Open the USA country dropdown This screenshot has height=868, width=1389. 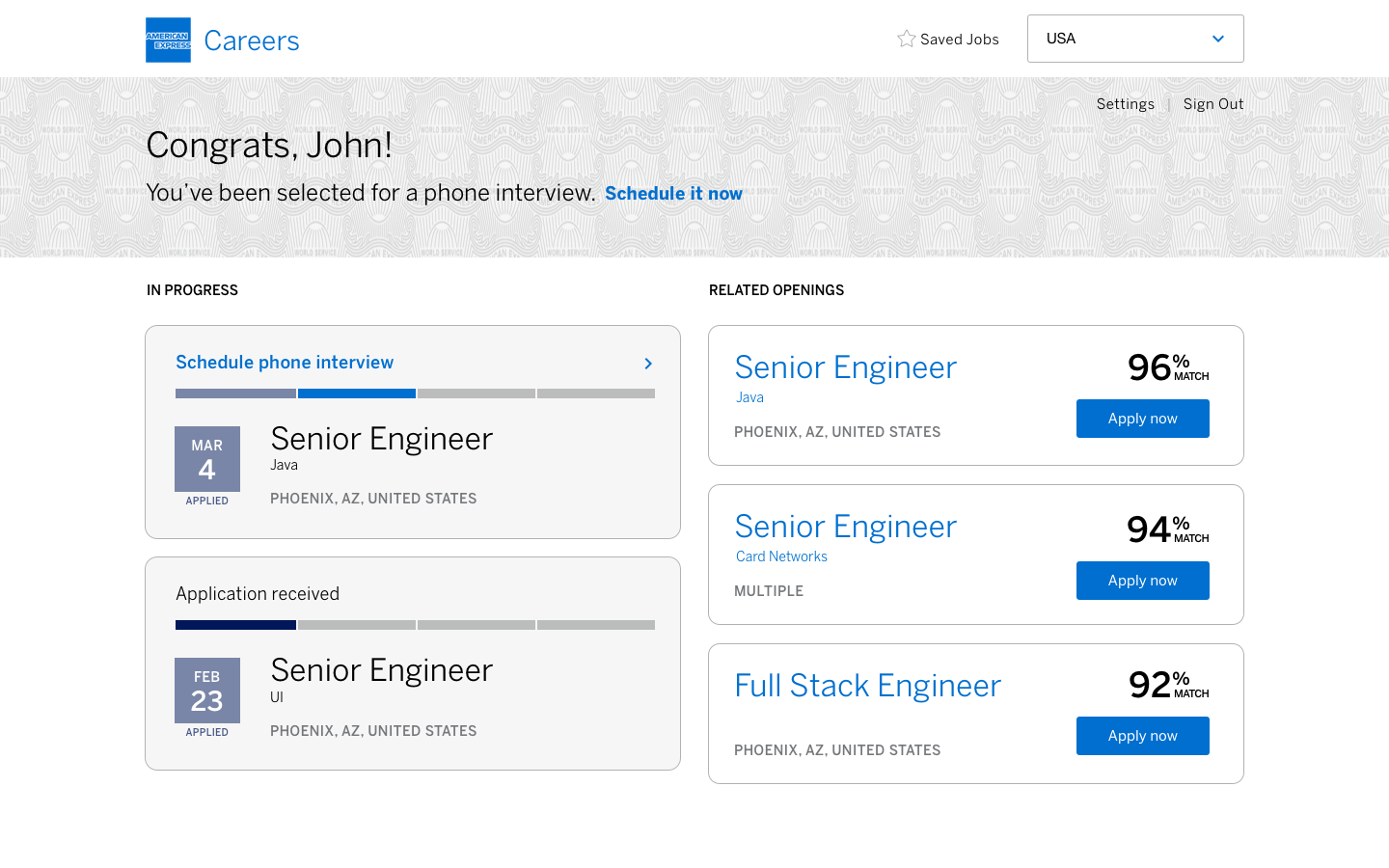pyautogui.click(x=1135, y=39)
